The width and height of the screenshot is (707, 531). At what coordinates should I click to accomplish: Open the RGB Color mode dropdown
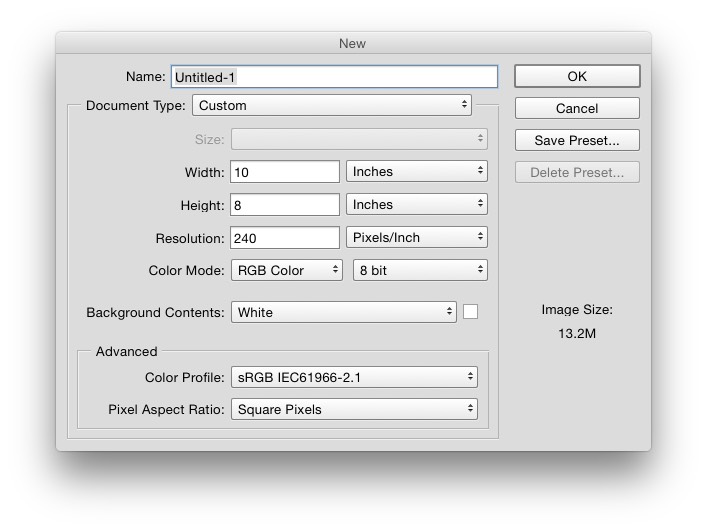[287, 270]
